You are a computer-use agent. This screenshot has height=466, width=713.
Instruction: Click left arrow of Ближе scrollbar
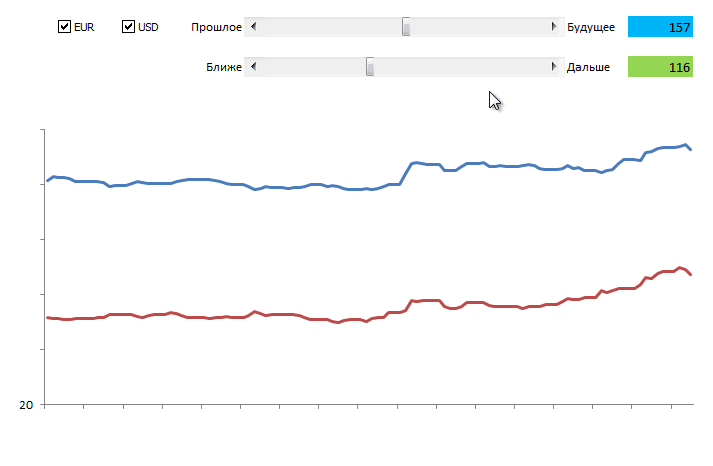[x=252, y=67]
